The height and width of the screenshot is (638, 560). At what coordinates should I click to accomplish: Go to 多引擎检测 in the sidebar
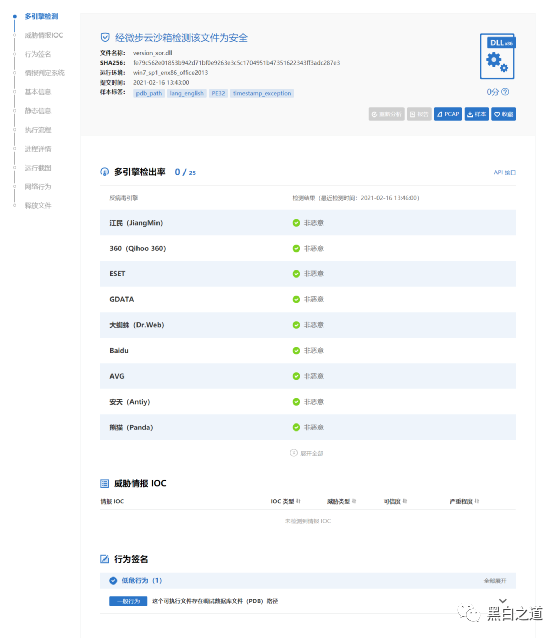(42, 16)
